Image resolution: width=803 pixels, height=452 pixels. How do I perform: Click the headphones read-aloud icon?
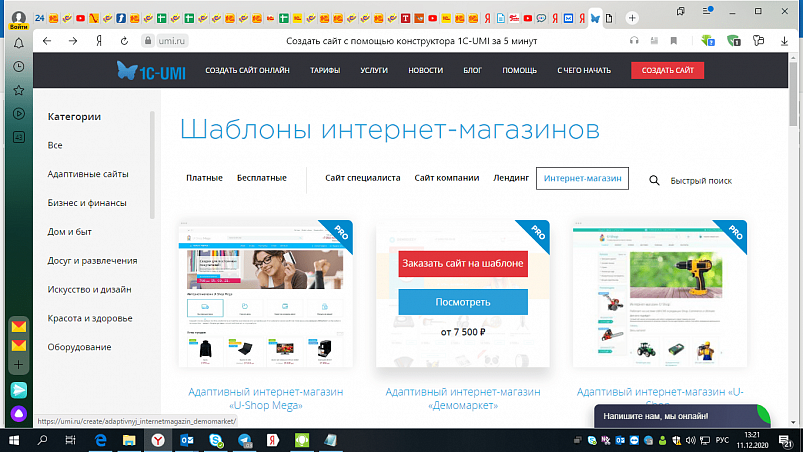(x=634, y=40)
